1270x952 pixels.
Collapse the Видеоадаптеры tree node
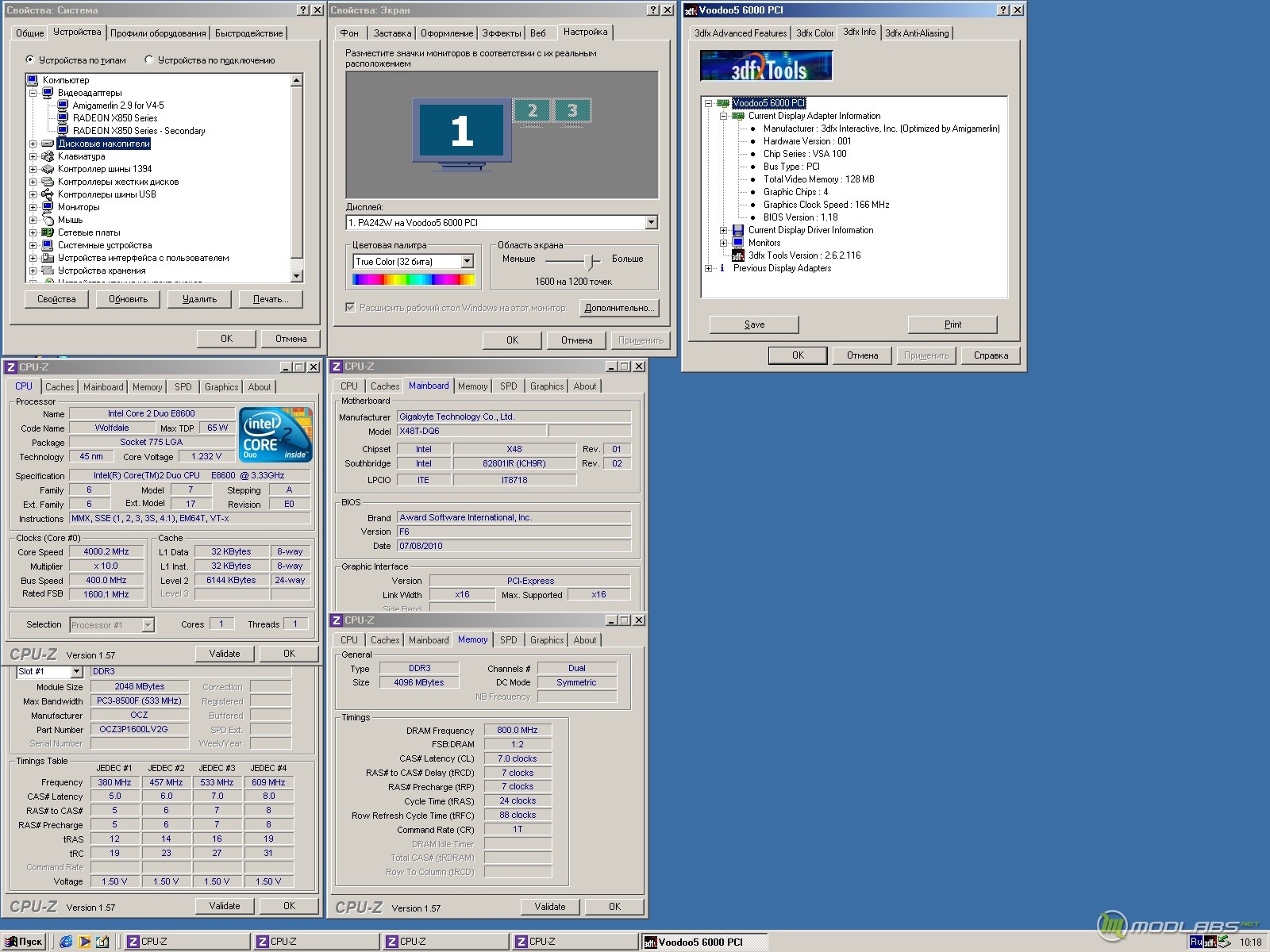click(33, 93)
